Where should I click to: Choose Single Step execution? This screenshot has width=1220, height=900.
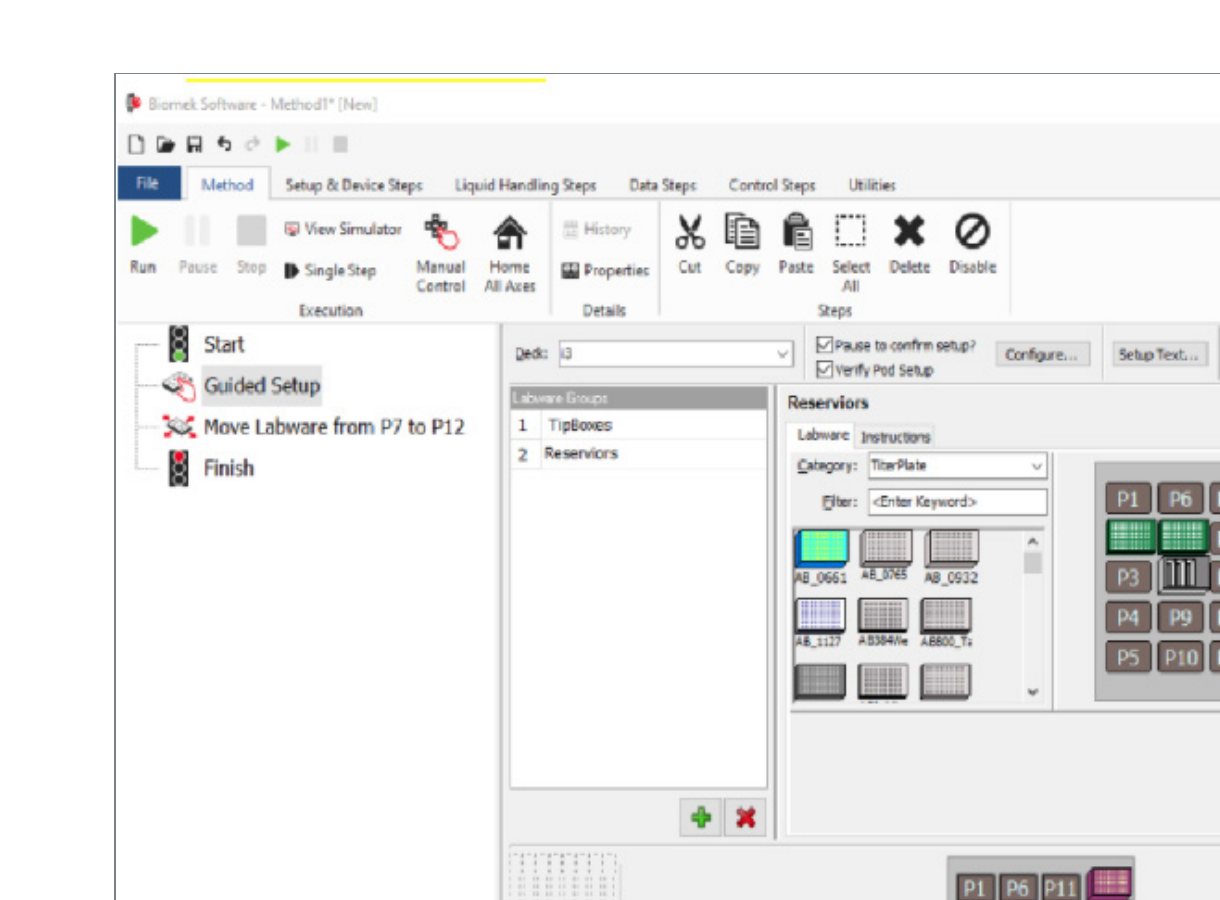coord(330,270)
